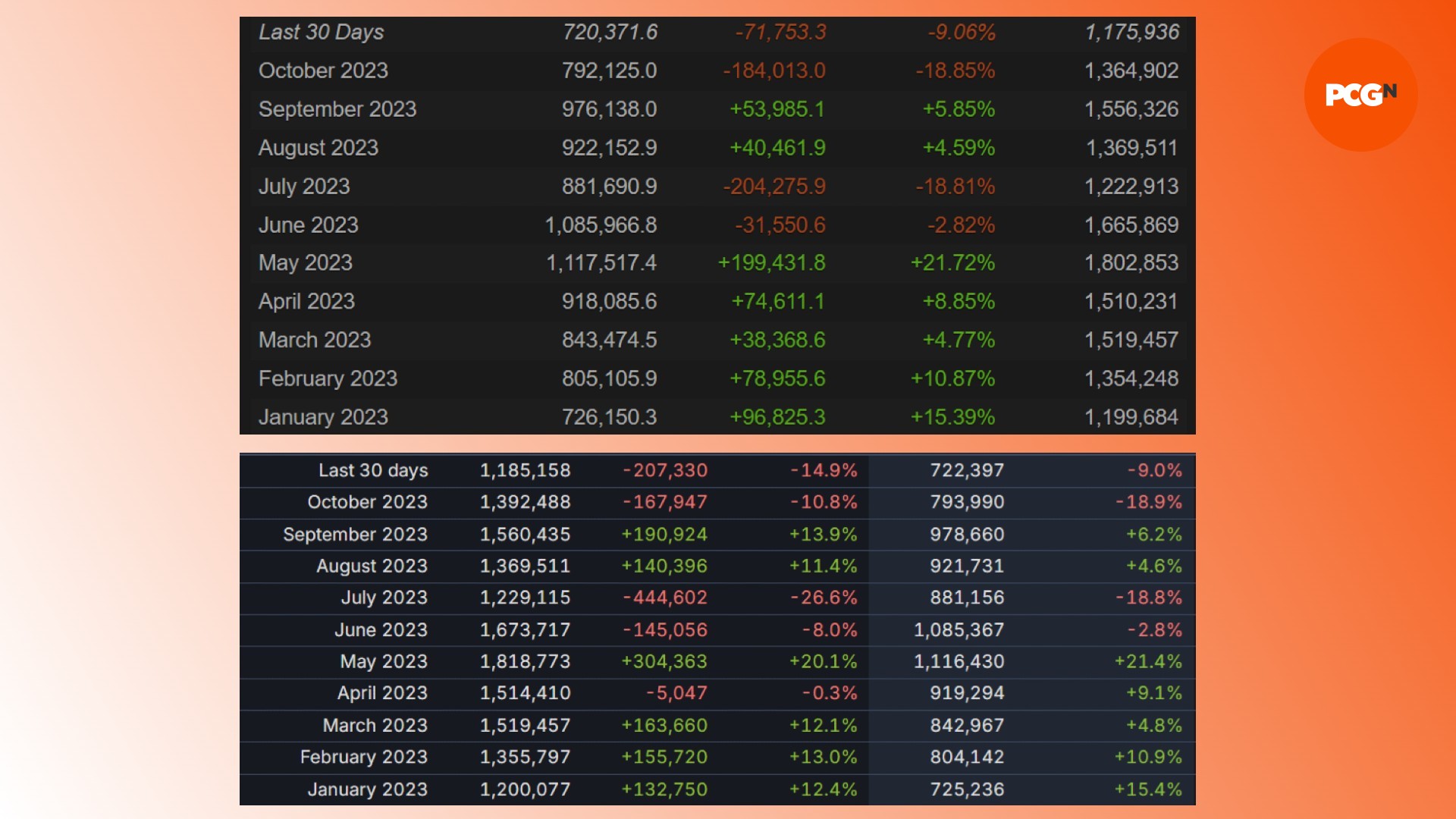Screen dimensions: 1456x819
Task: Select 'June 2023' in the top table
Action: [308, 225]
